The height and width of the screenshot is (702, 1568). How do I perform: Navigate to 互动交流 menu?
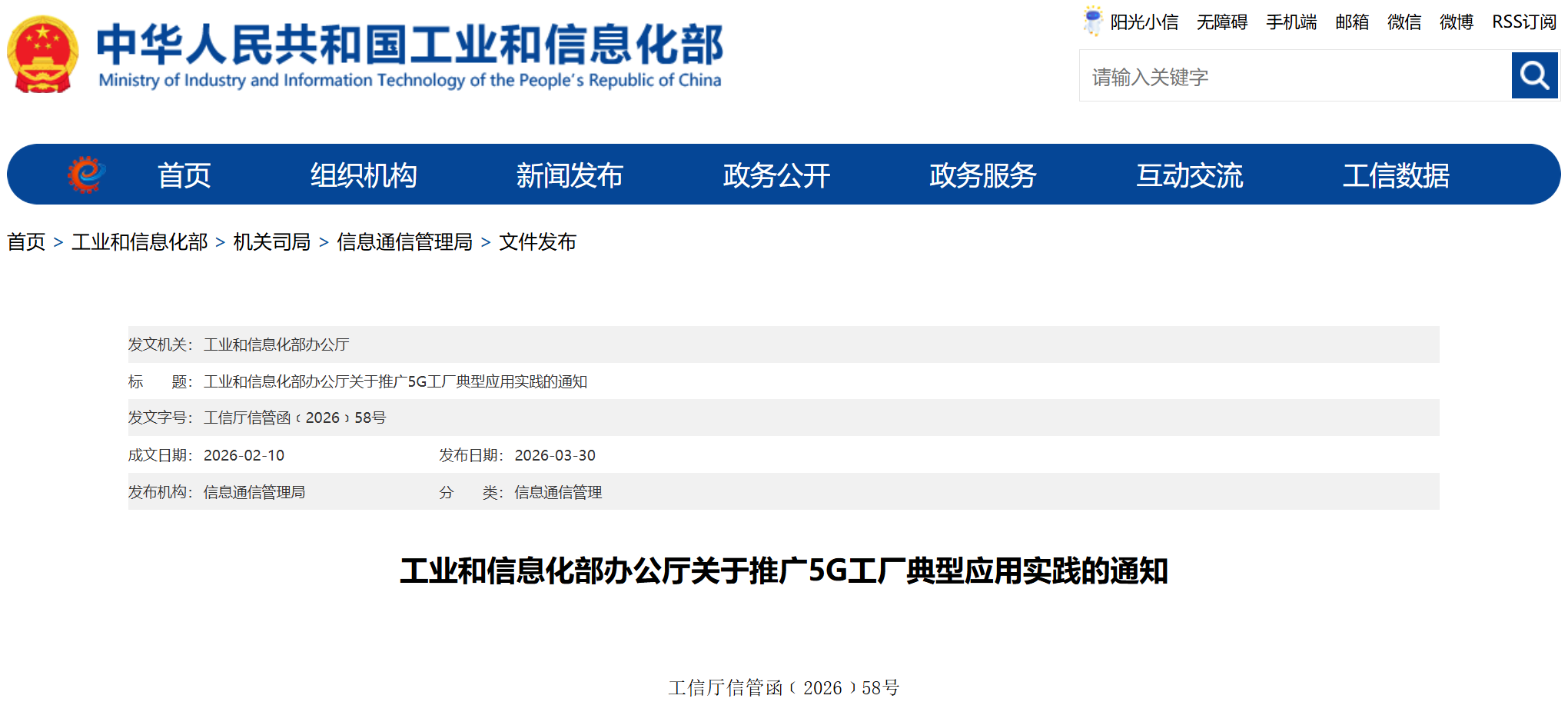(1189, 175)
